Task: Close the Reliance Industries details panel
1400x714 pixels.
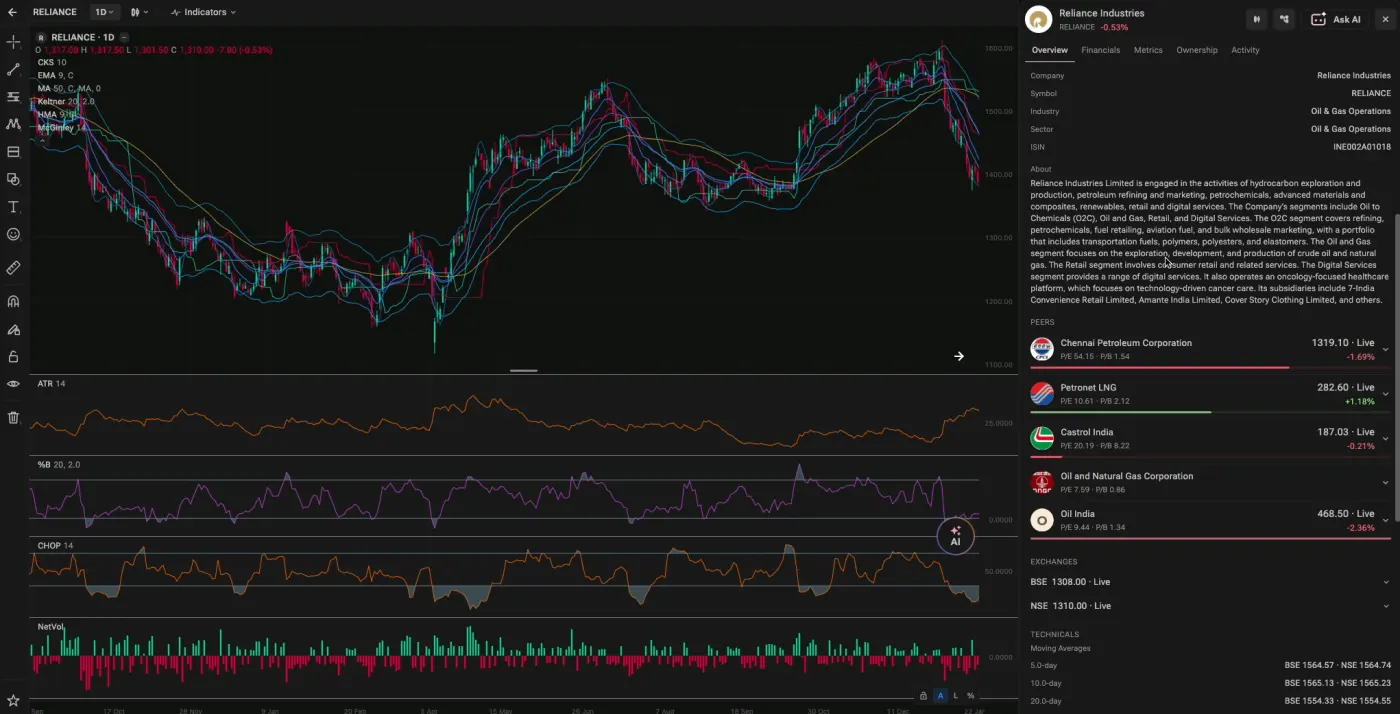Action: pos(1385,19)
